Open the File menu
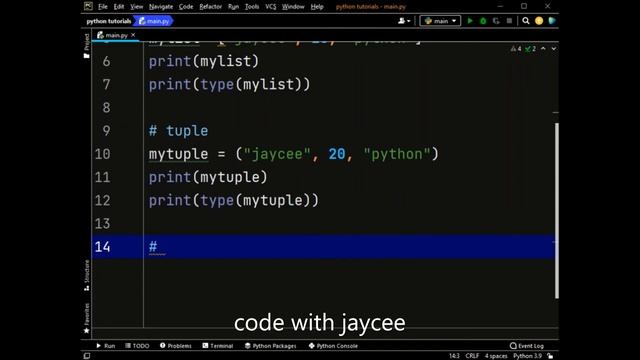 [x=102, y=7]
